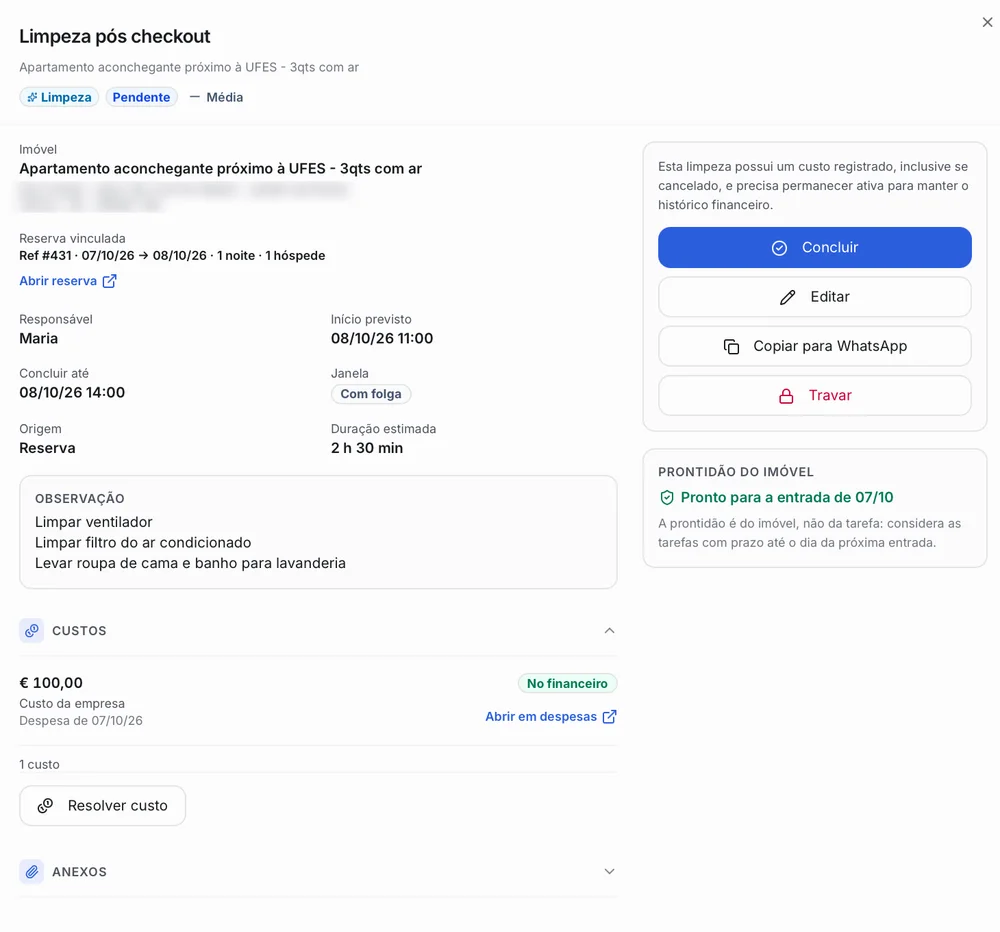Click the bold property name under Imóvel
This screenshot has height=932, width=1000.
tap(221, 168)
